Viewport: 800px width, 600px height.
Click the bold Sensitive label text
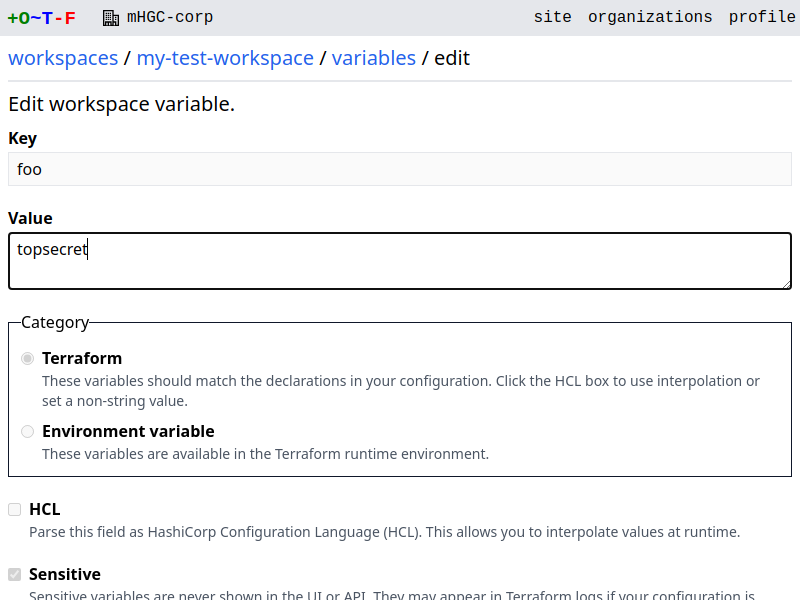click(x=65, y=574)
